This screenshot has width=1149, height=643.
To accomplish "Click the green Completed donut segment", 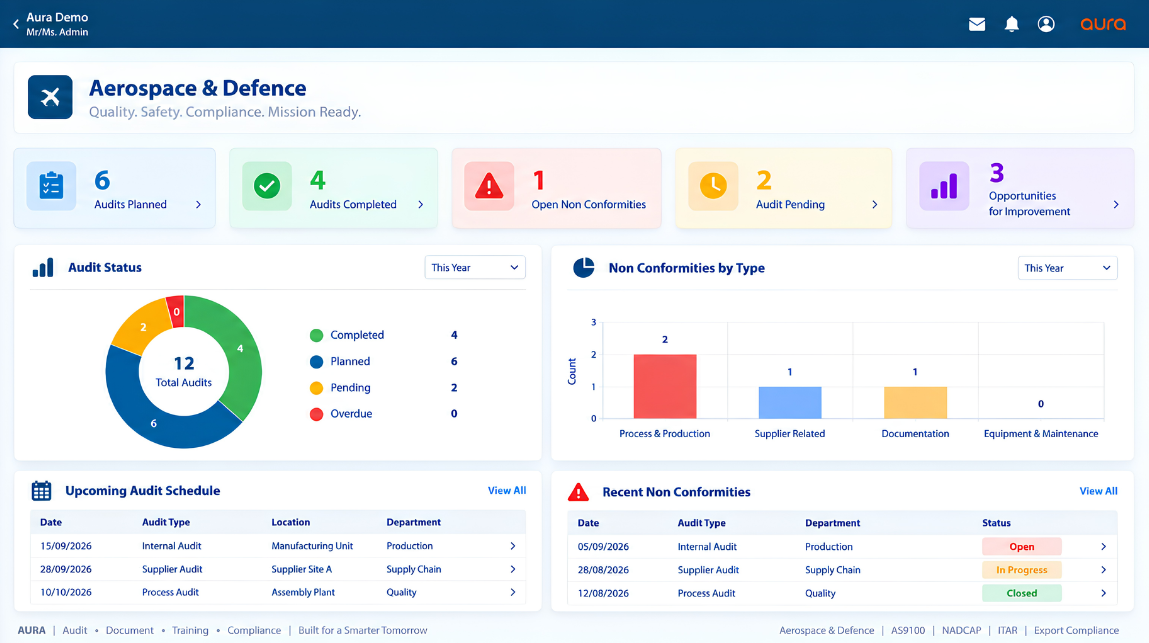I will (x=240, y=349).
